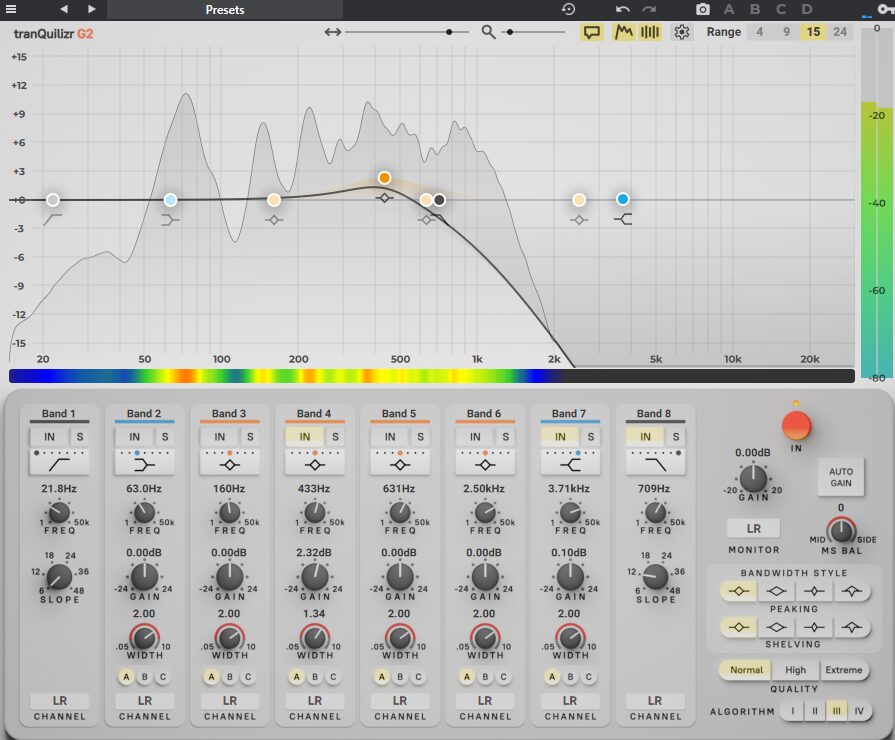Open Band 4 LR channel selector
The width and height of the screenshot is (895, 740).
click(315, 701)
